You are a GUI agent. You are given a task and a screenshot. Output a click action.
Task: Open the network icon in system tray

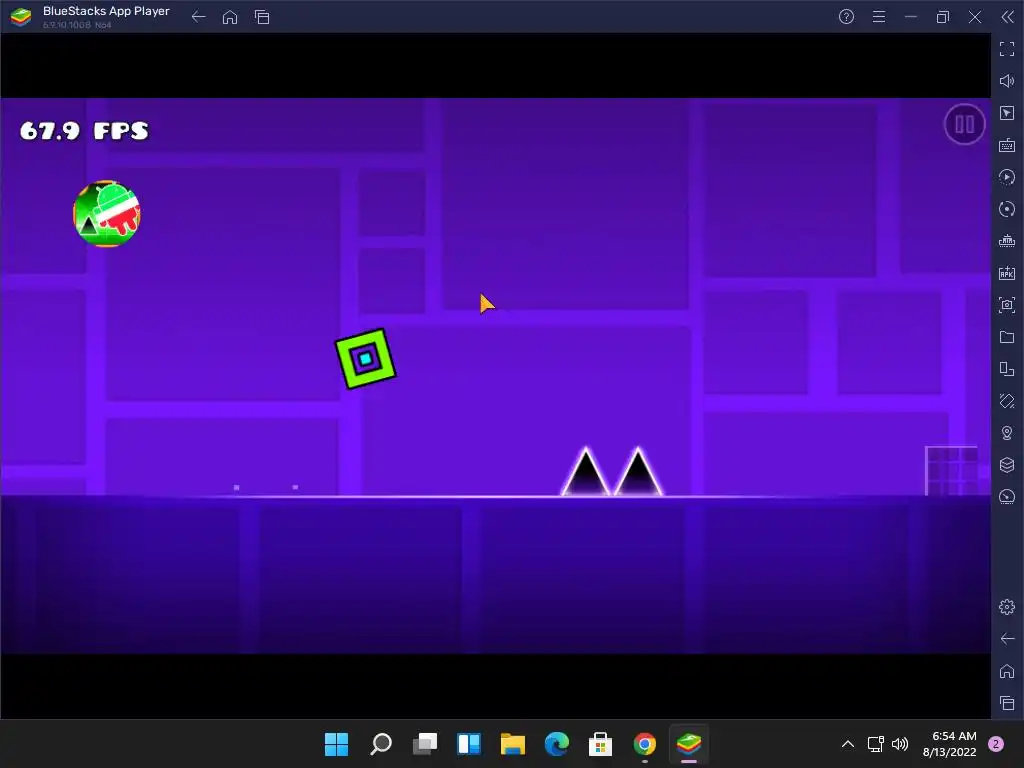[x=875, y=744]
